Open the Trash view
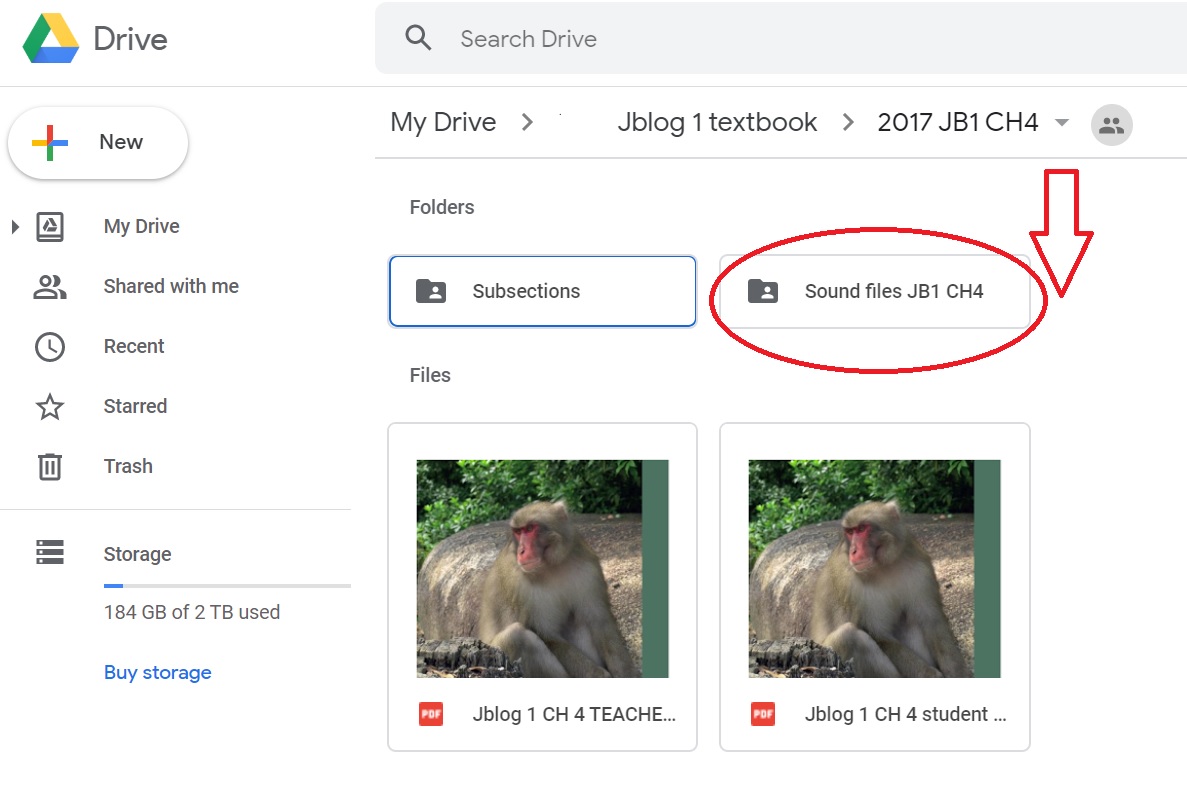The width and height of the screenshot is (1187, 803). click(128, 466)
